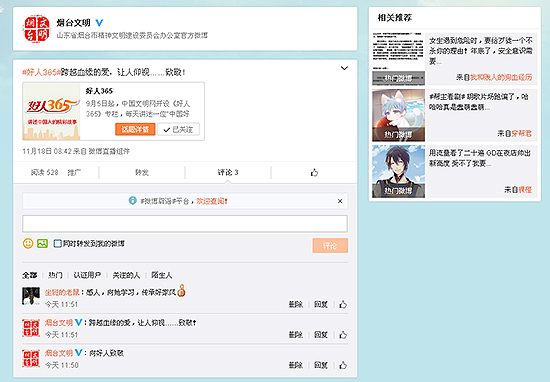
Task: Open the 转发 repost tab
Action: tap(142, 172)
